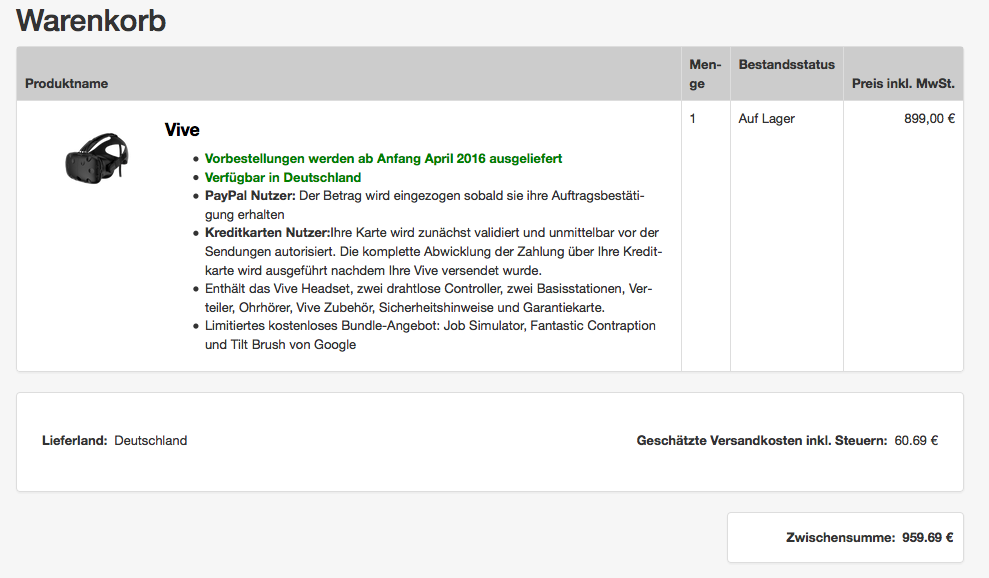This screenshot has height=578, width=989.
Task: Click the Vive headset product thumbnail
Action: coord(97,158)
